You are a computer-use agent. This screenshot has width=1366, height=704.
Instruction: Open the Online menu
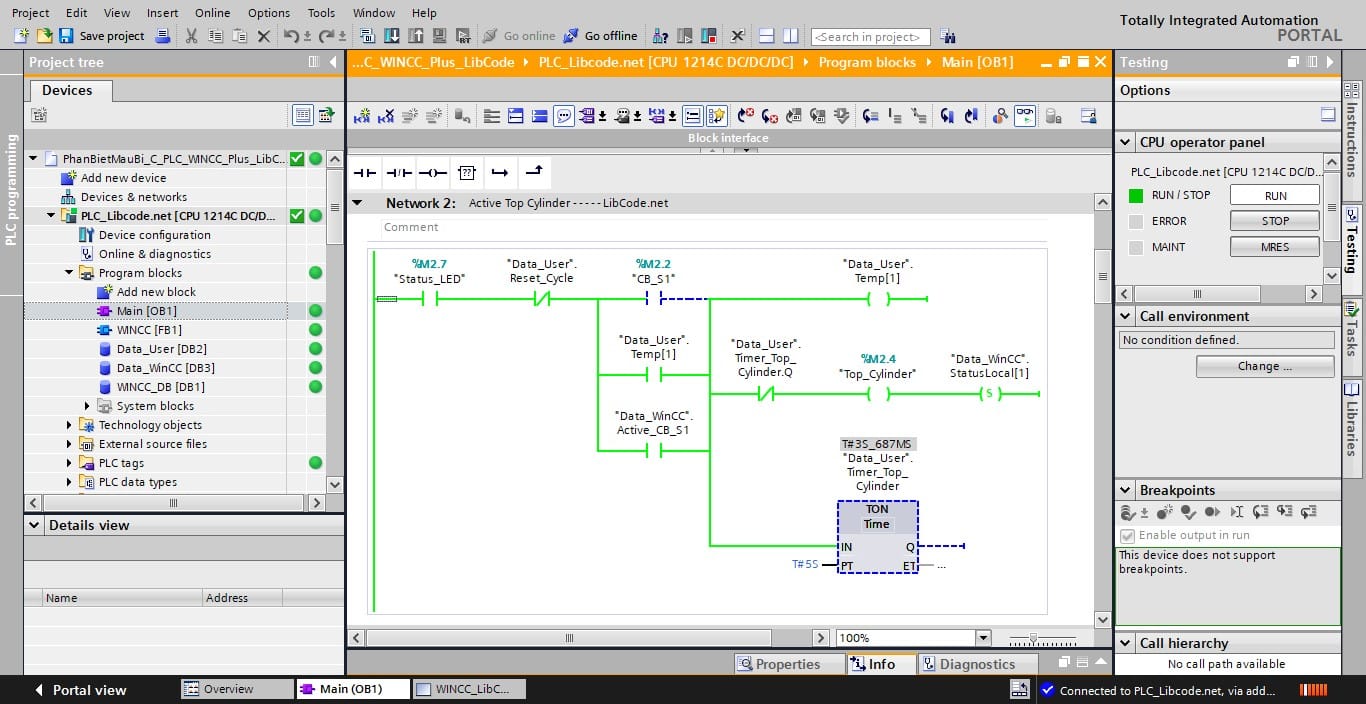pos(212,13)
